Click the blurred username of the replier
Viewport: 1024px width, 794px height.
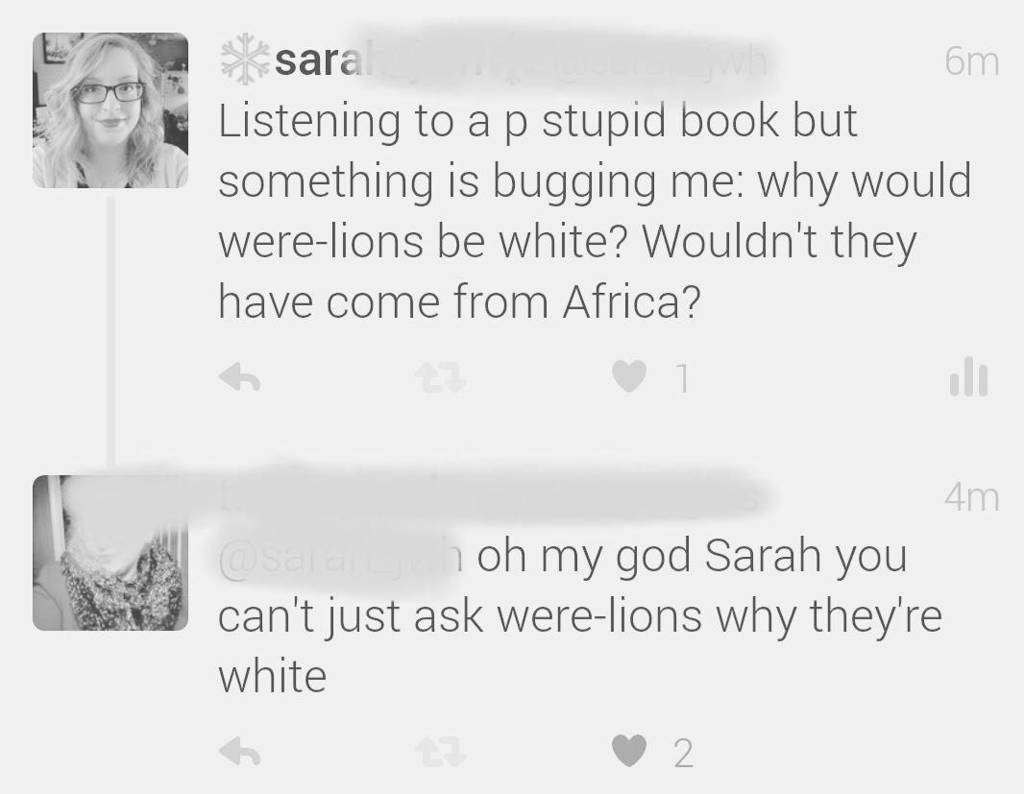click(490, 498)
